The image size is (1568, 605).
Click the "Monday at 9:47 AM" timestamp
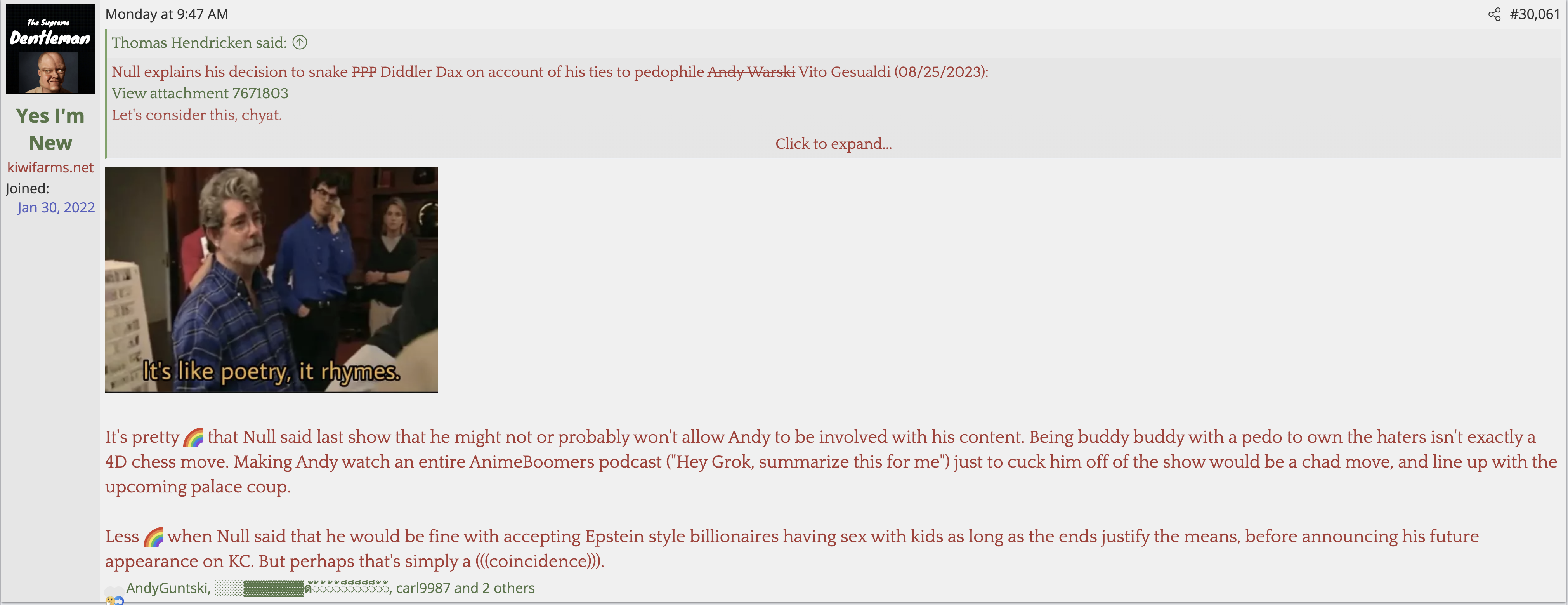click(167, 14)
